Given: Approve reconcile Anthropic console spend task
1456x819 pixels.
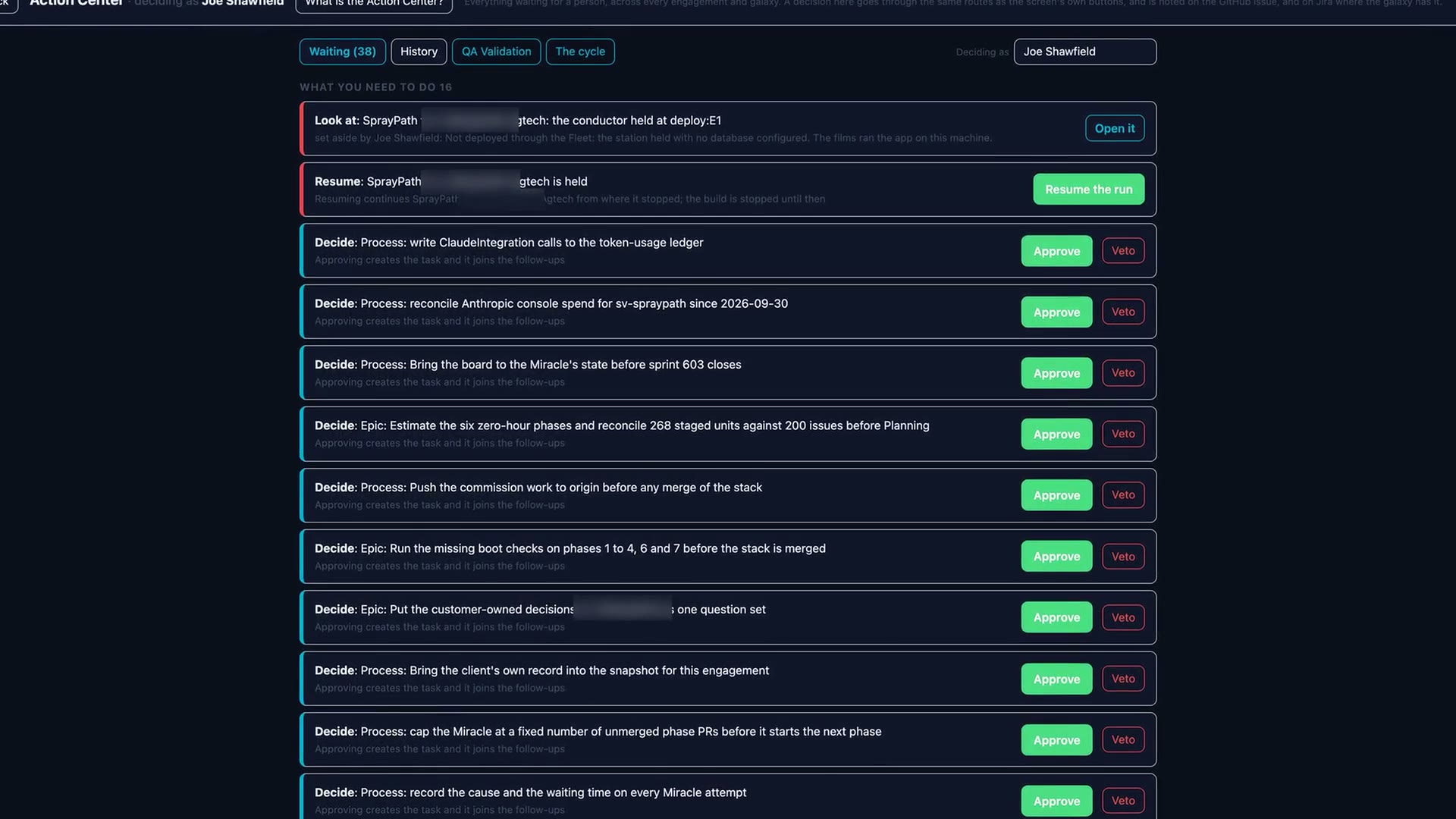Looking at the screenshot, I should point(1056,312).
